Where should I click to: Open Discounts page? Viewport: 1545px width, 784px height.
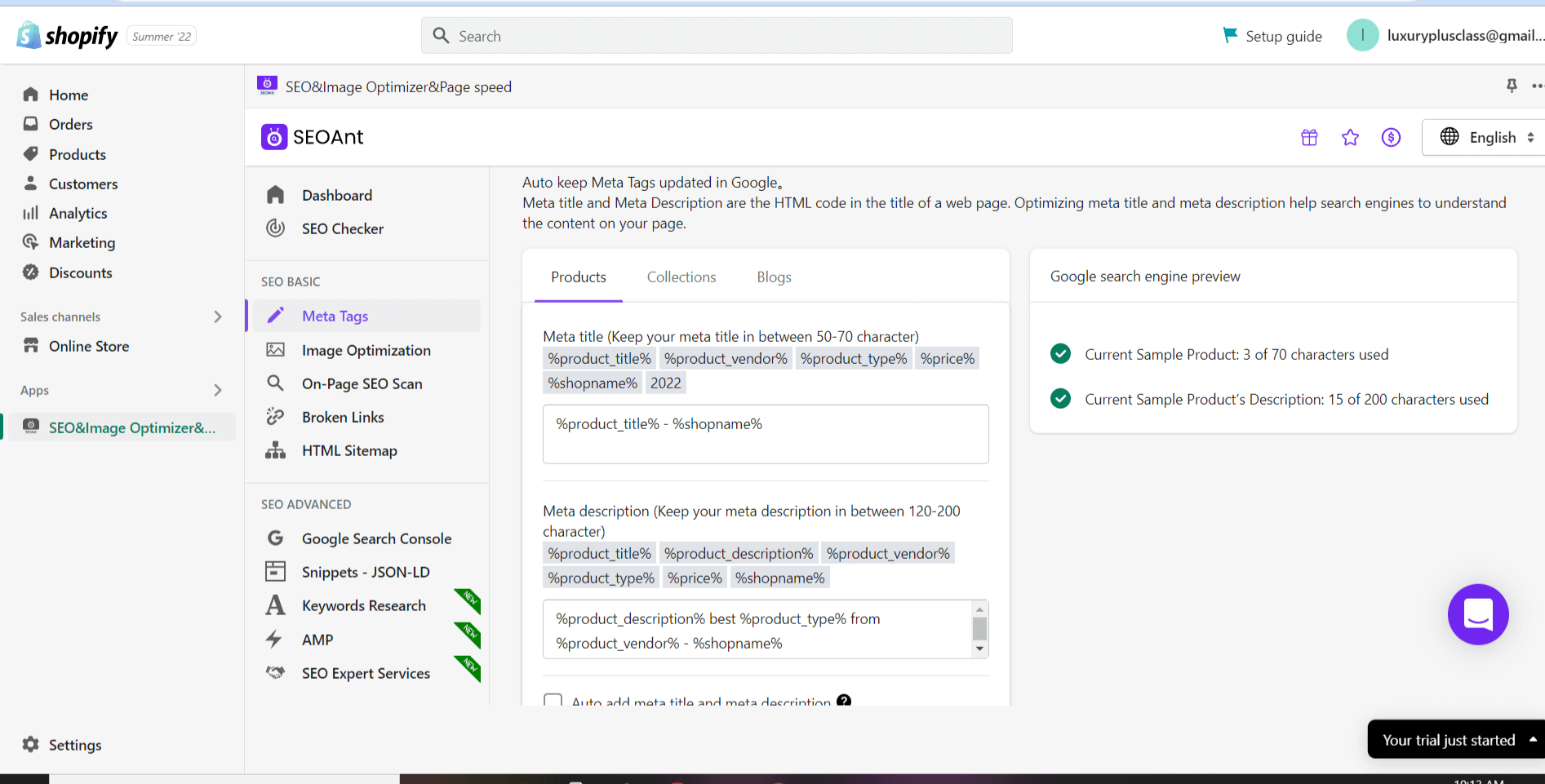80,272
